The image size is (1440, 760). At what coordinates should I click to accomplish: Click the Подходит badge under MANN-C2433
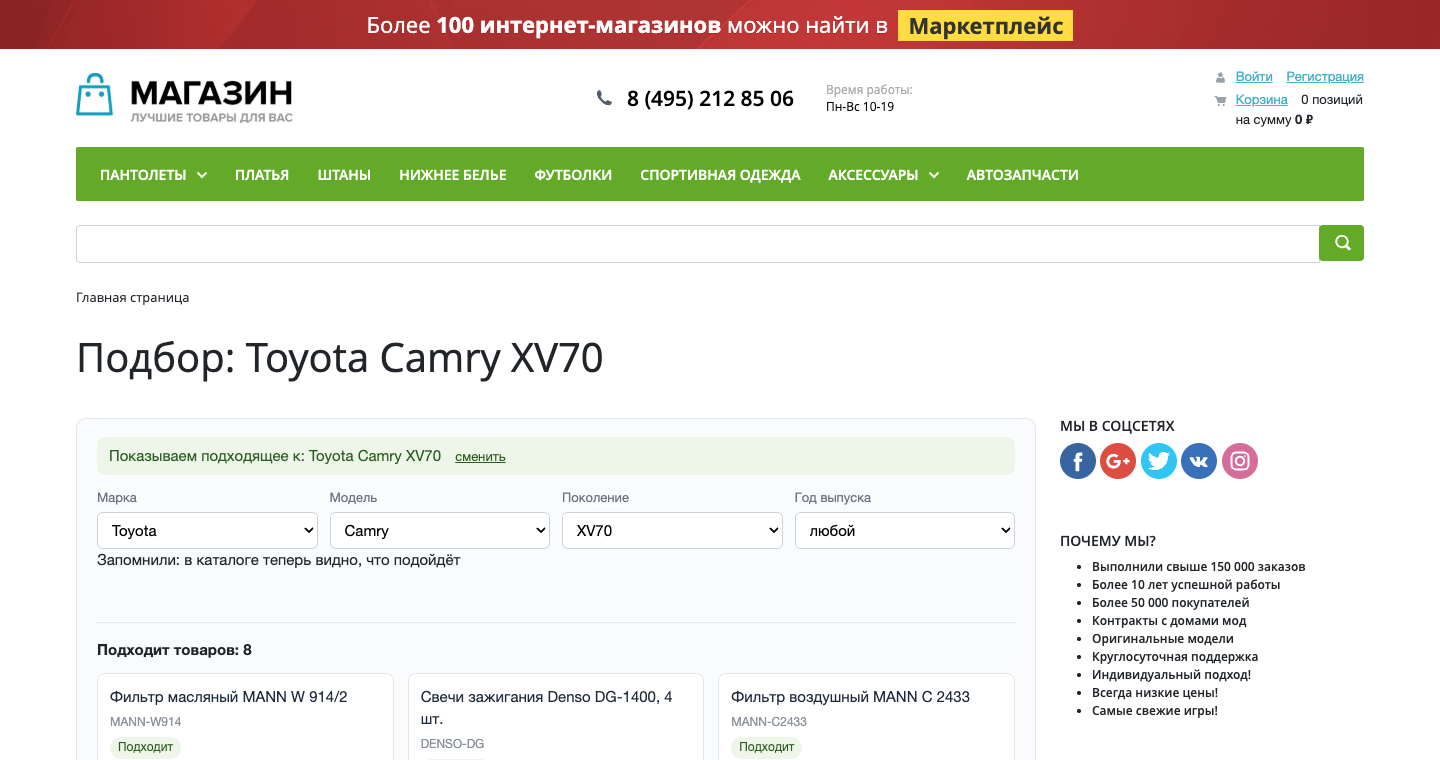coord(766,747)
